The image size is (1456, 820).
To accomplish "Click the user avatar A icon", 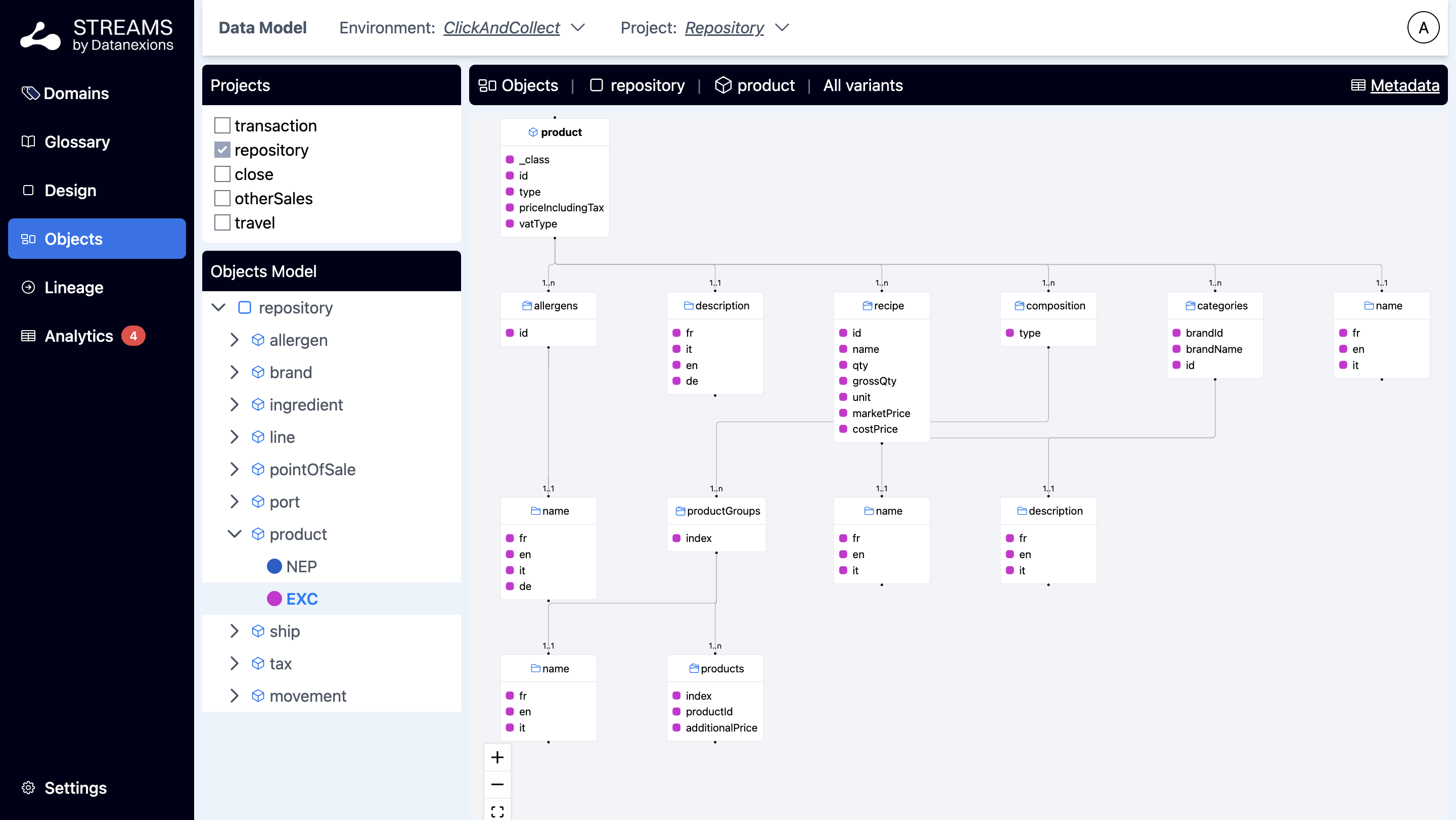I will pyautogui.click(x=1423, y=28).
